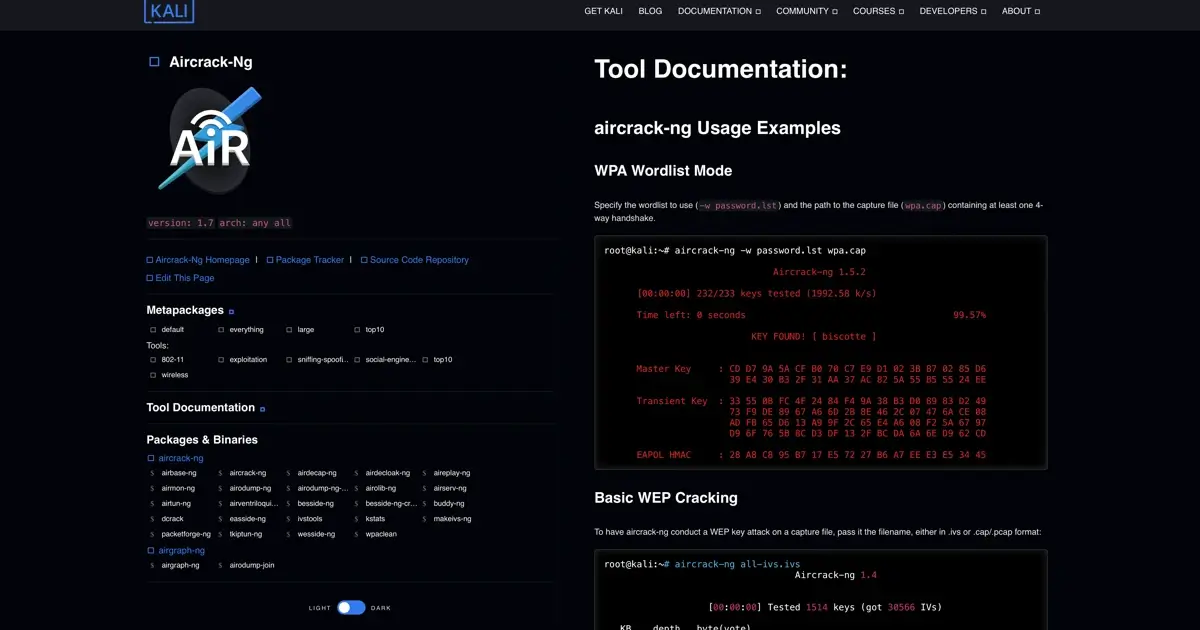Click the dollar icon beside airbase-ng
The width and height of the screenshot is (1200, 630).
[x=153, y=473]
